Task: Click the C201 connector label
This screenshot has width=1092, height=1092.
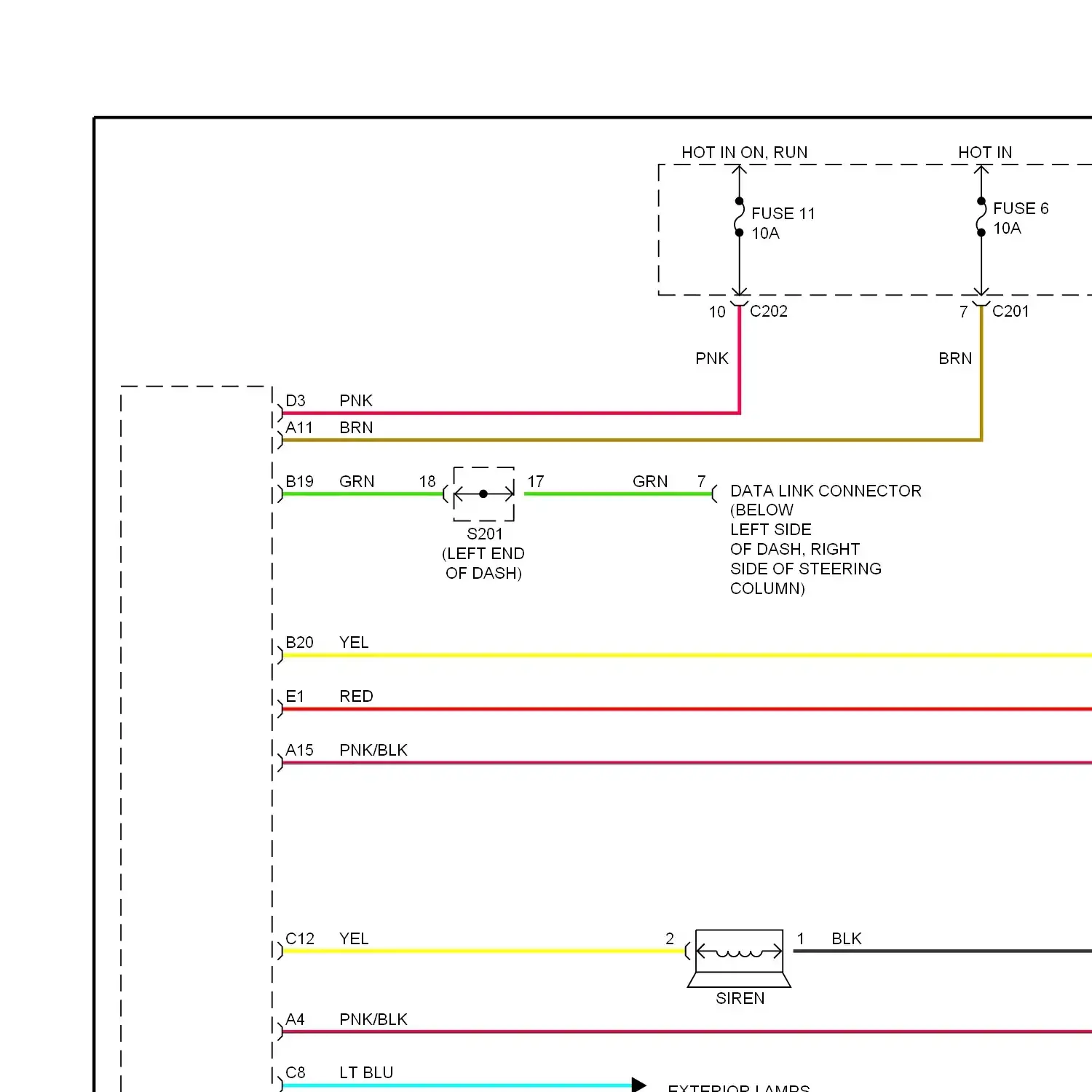Action: (x=1010, y=312)
